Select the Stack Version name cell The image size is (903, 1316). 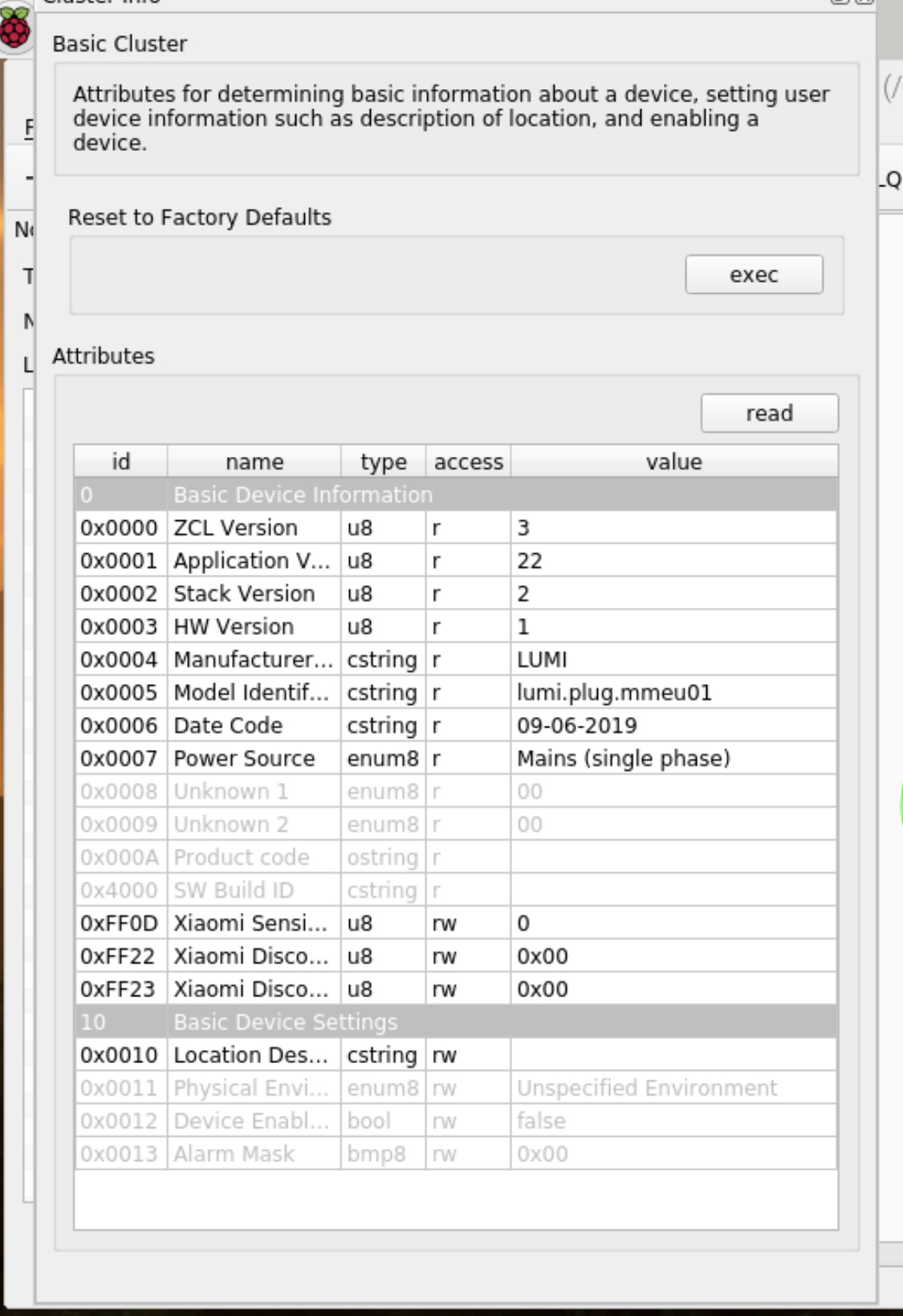(x=254, y=593)
